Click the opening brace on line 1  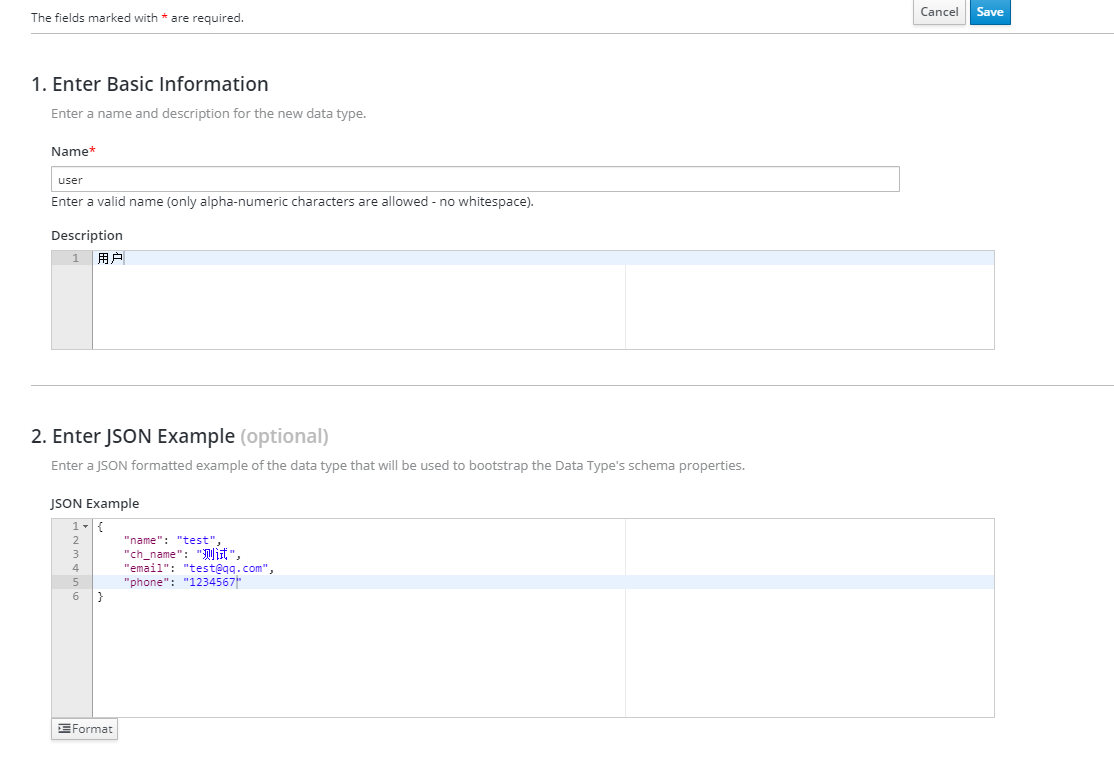click(x=99, y=525)
